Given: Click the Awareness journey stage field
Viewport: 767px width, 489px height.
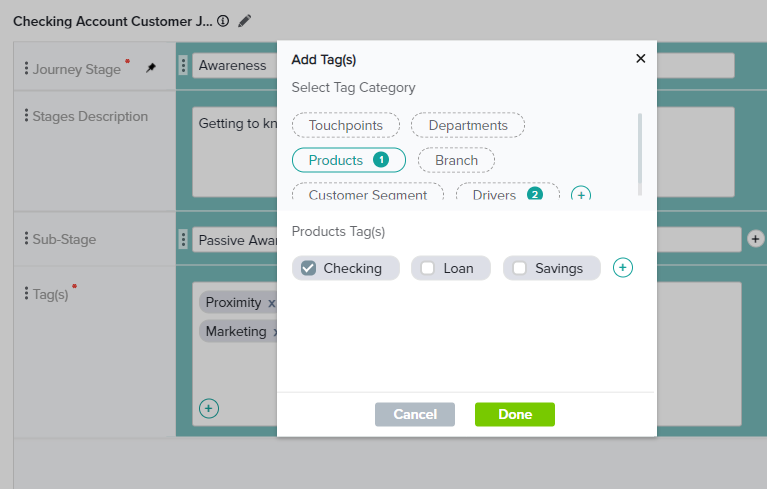Looking at the screenshot, I should [232, 66].
